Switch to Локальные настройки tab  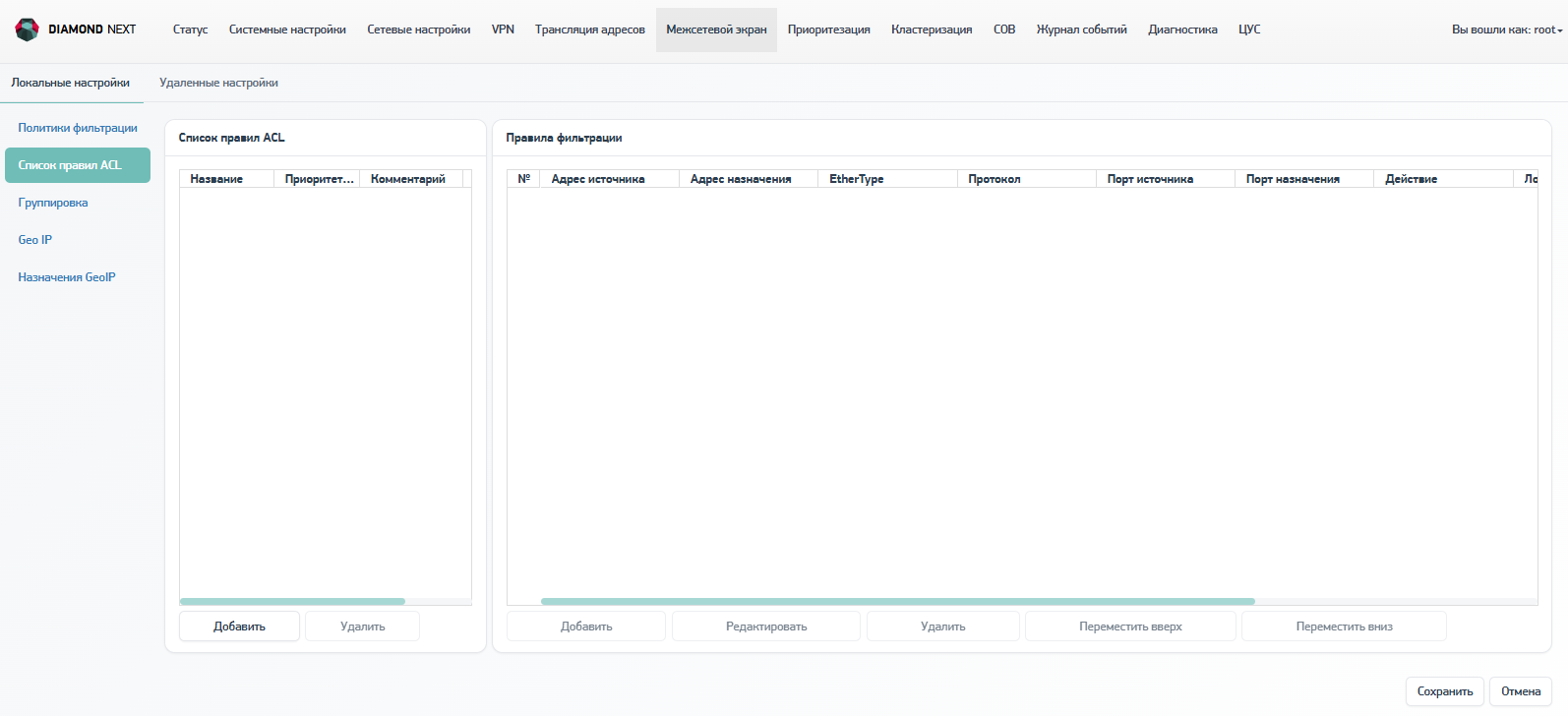click(x=71, y=83)
